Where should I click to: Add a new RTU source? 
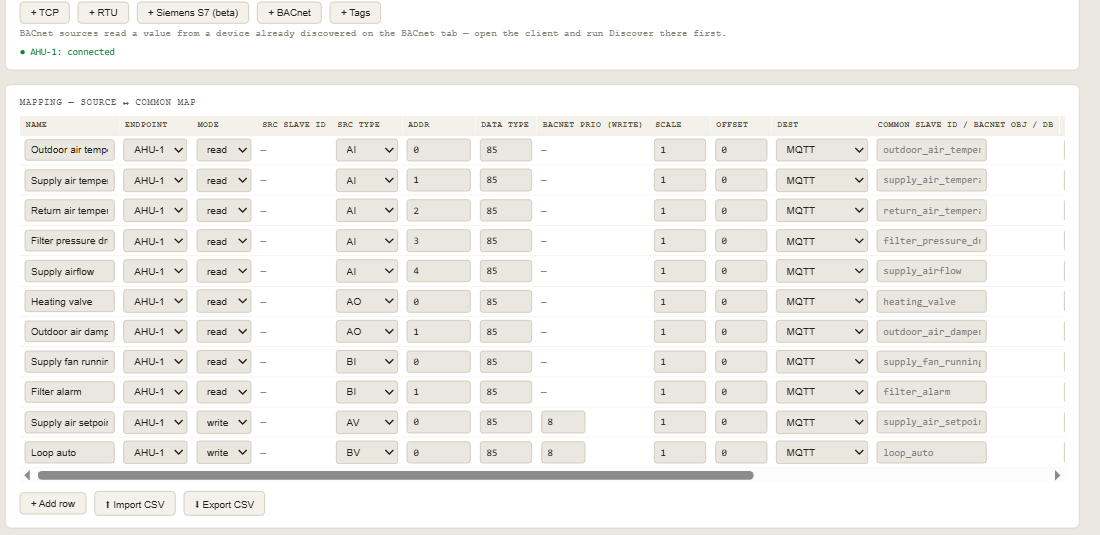(103, 13)
